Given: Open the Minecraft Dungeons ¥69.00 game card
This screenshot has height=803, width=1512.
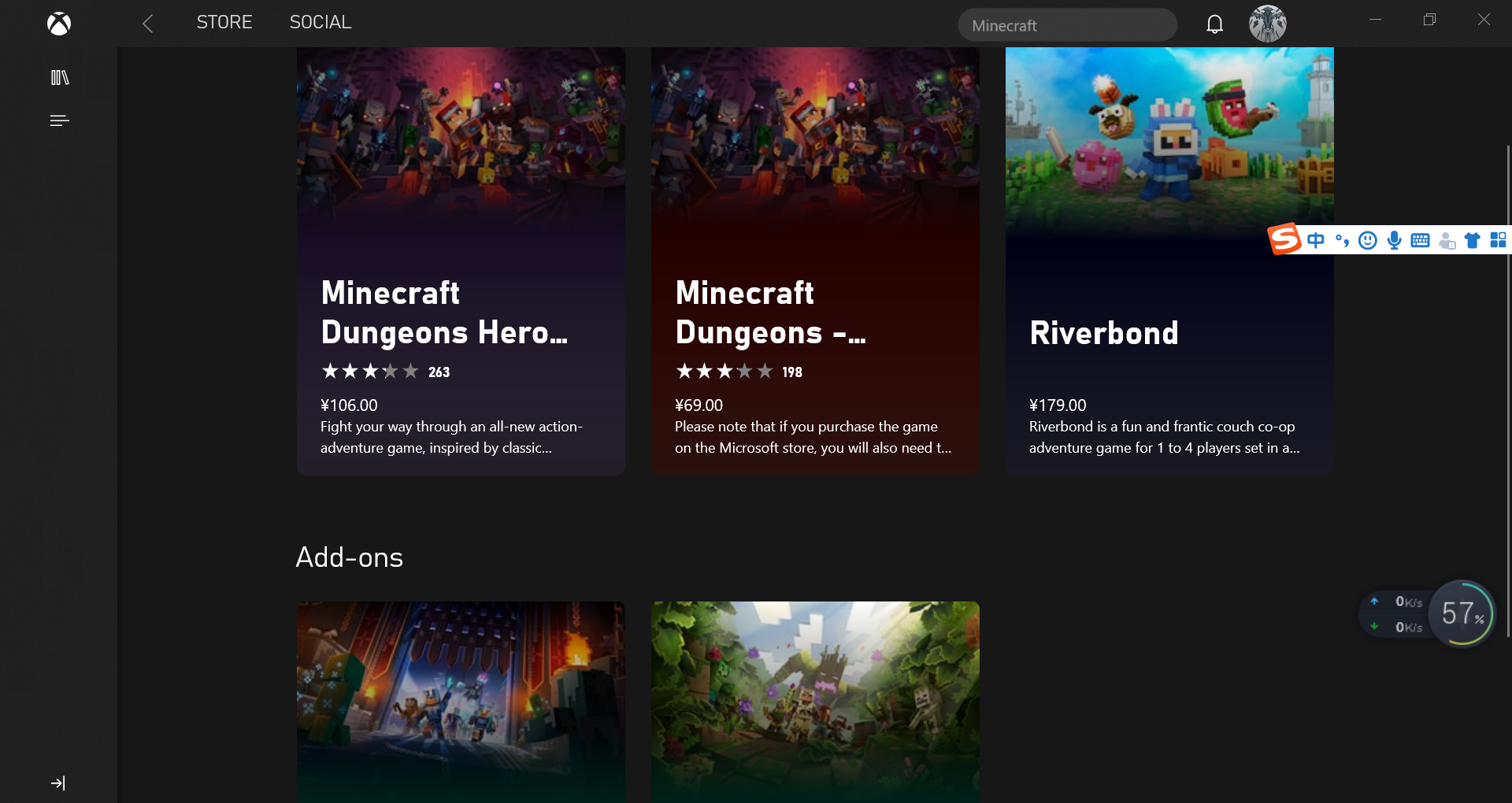Looking at the screenshot, I should click(815, 261).
